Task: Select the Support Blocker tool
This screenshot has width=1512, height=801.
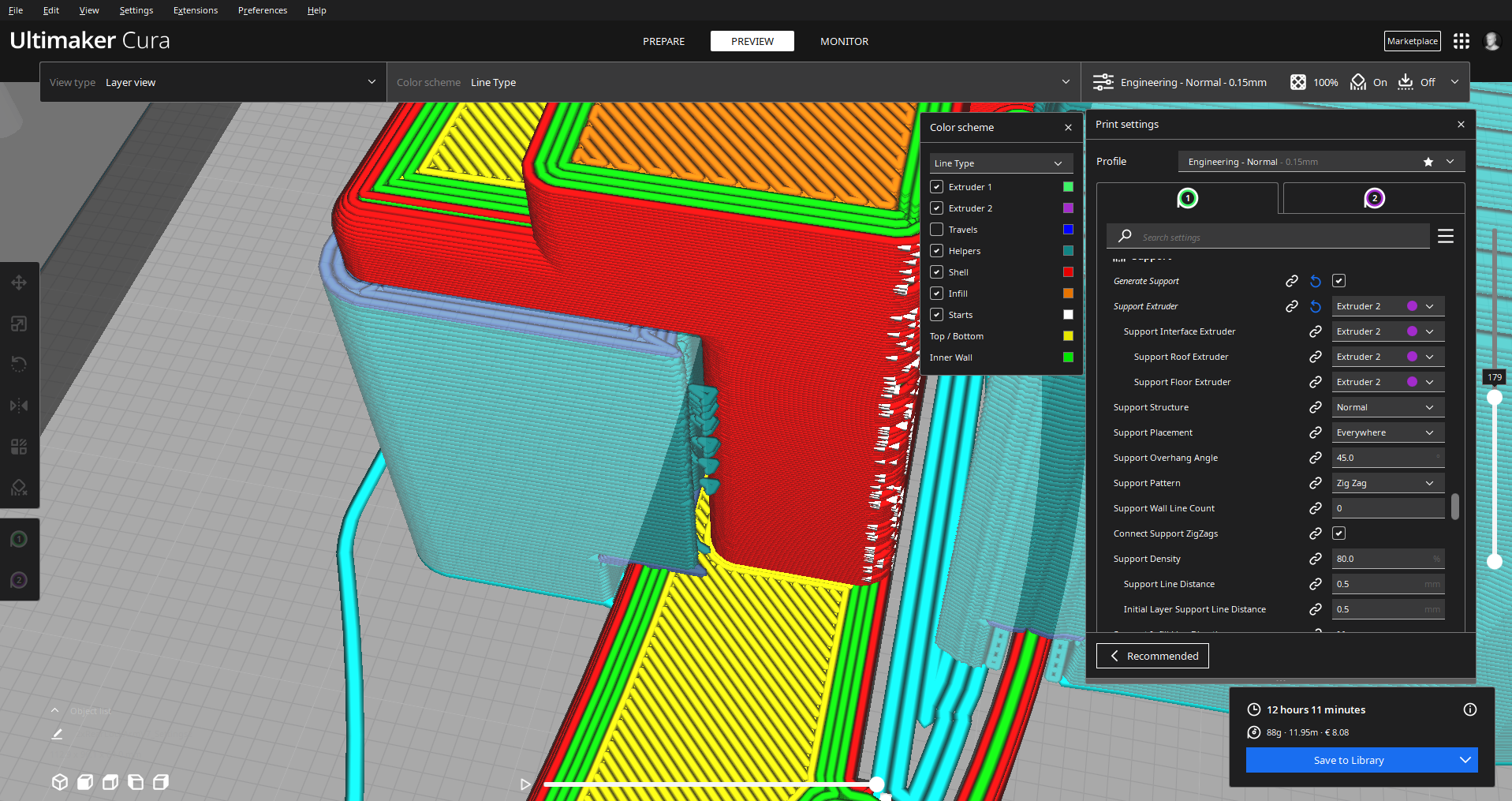Action: [19, 488]
